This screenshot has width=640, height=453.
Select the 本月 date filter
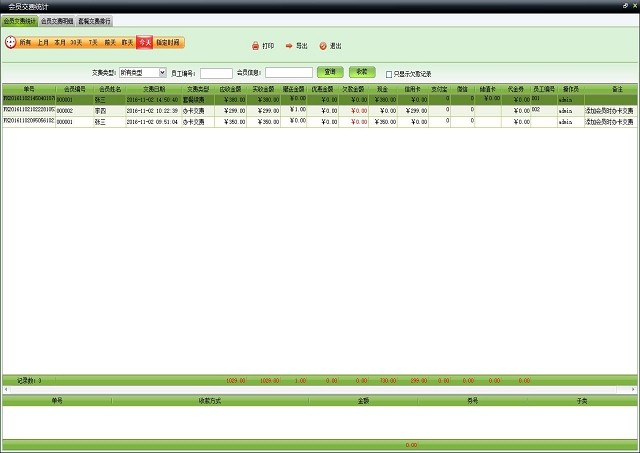click(60, 43)
